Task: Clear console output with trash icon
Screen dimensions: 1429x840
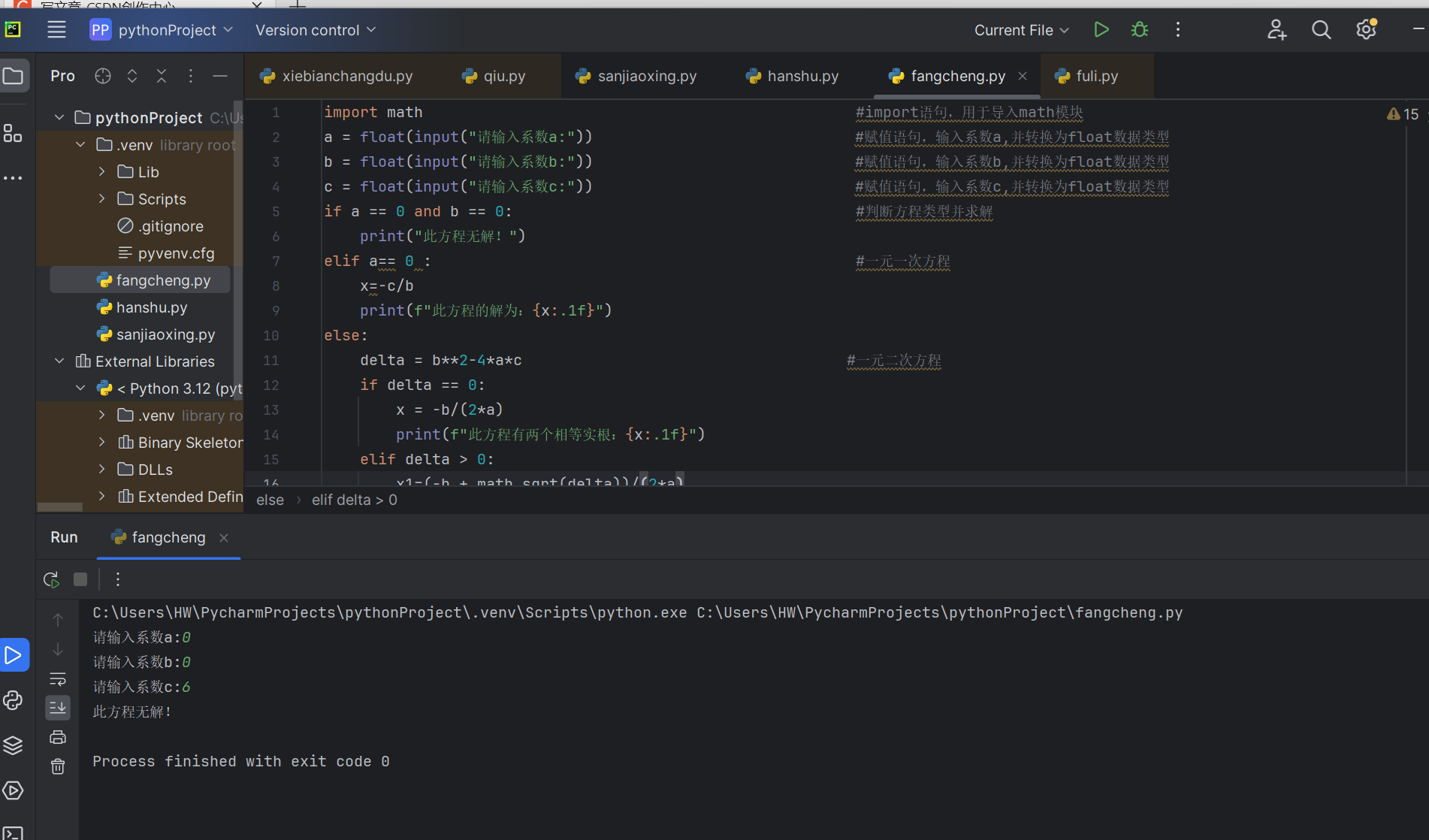Action: 58,766
